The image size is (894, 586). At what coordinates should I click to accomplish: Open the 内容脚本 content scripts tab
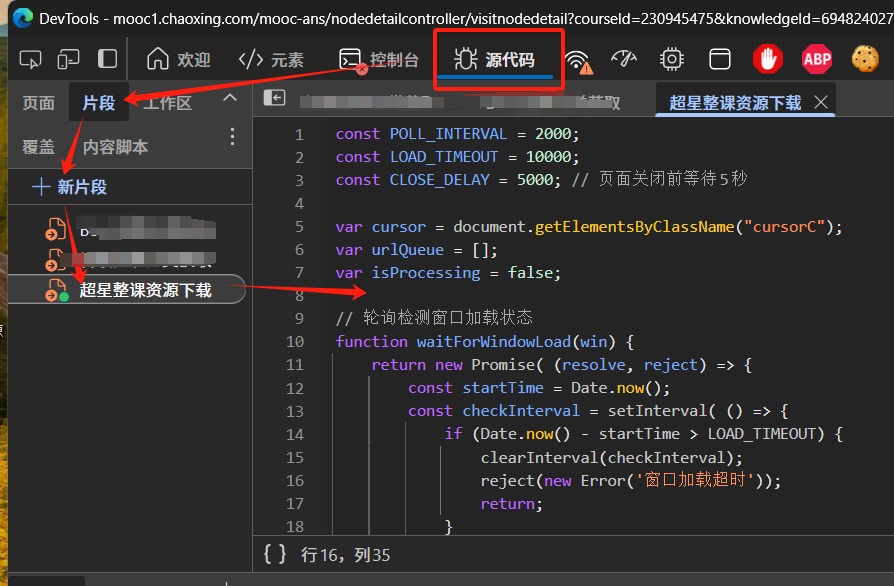pyautogui.click(x=116, y=147)
